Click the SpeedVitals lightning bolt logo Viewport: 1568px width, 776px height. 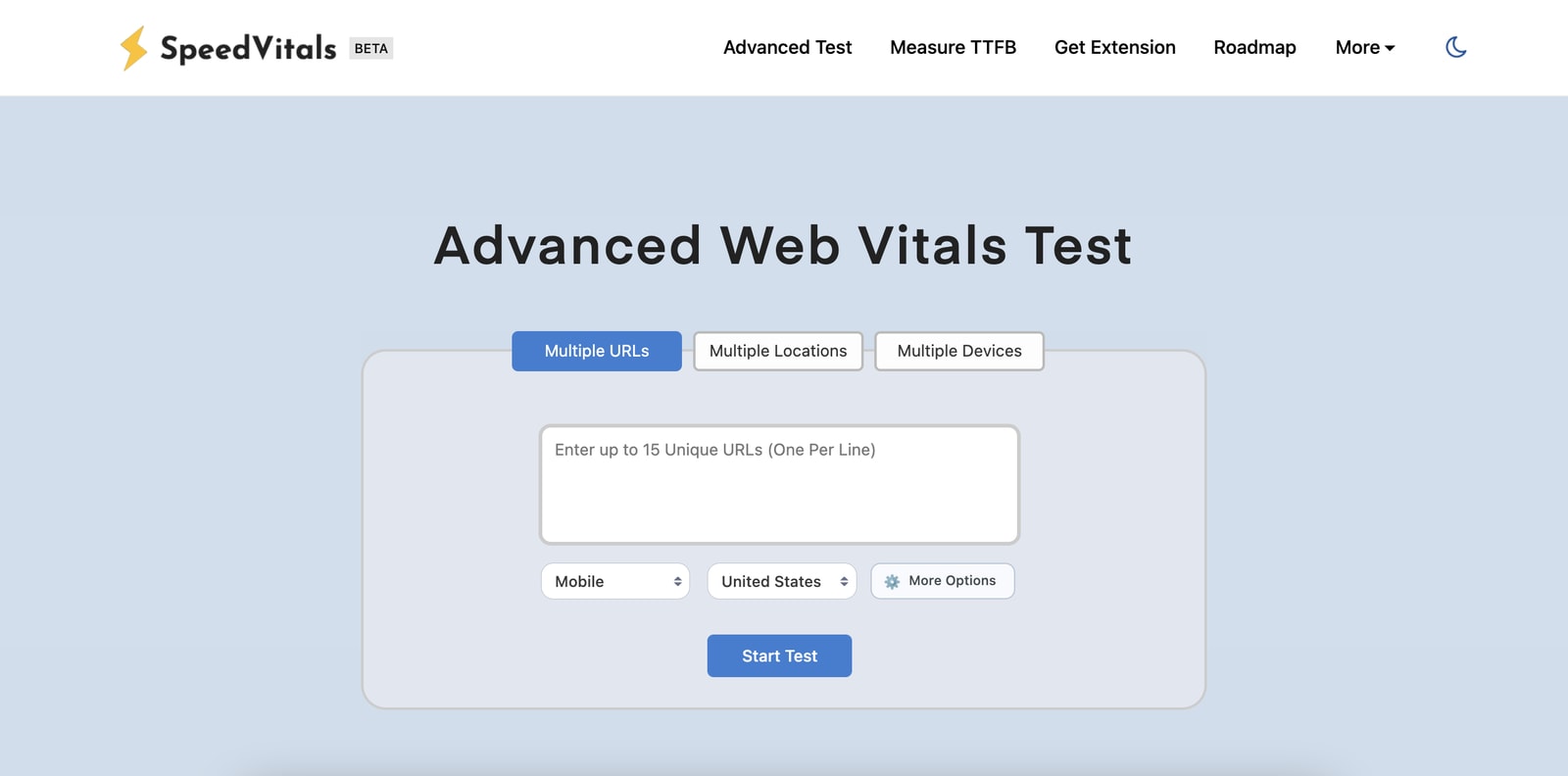click(x=133, y=48)
